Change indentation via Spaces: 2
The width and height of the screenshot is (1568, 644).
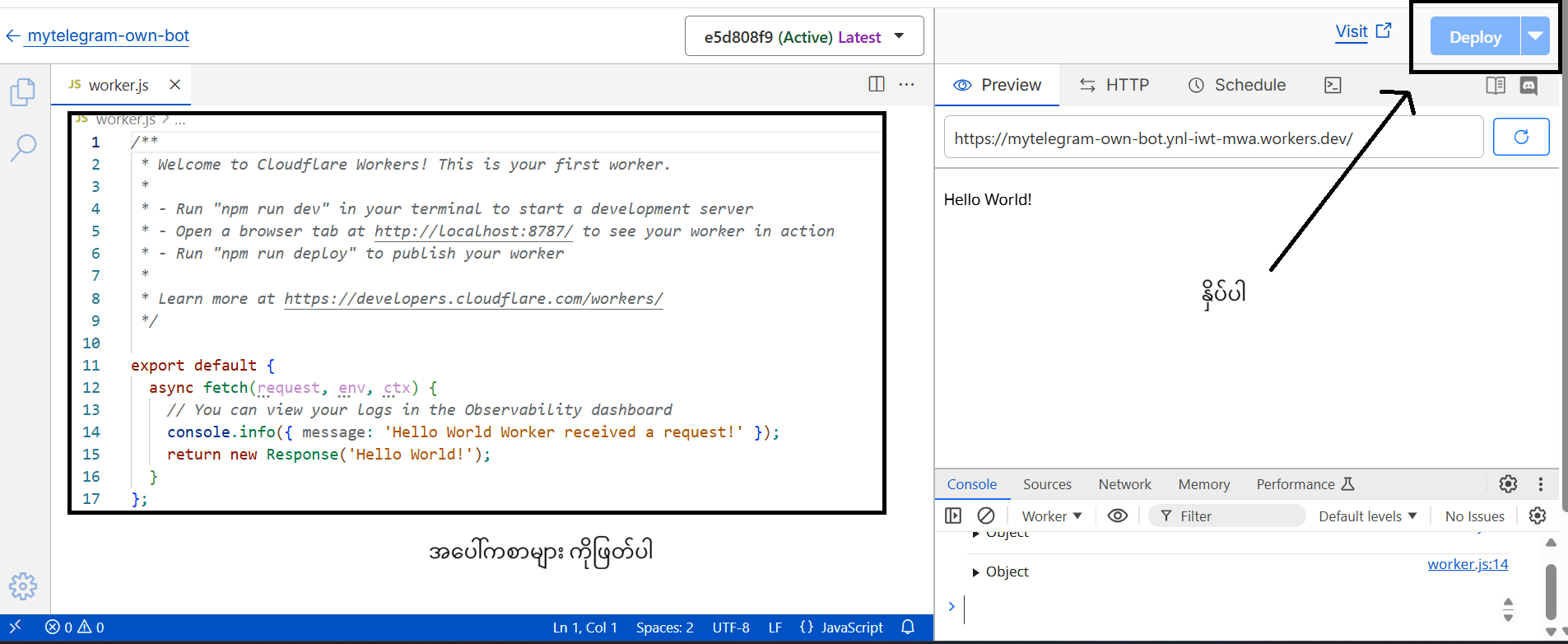point(664,627)
